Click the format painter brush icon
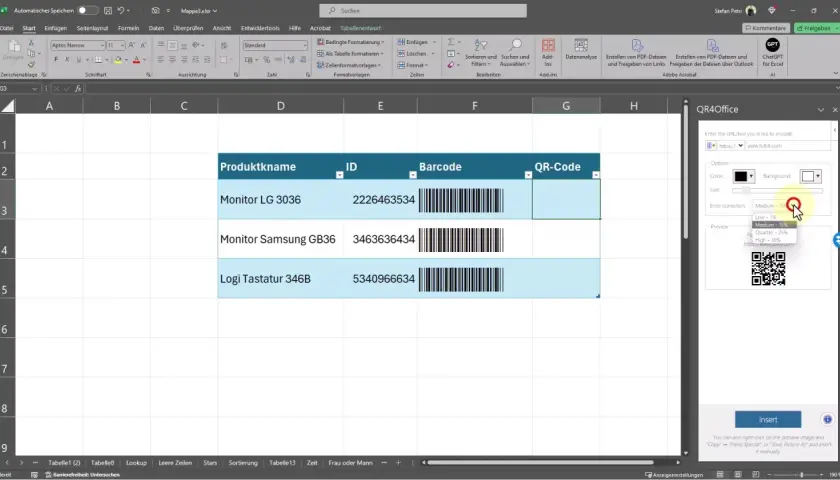This screenshot has height=480, width=840. [31, 64]
